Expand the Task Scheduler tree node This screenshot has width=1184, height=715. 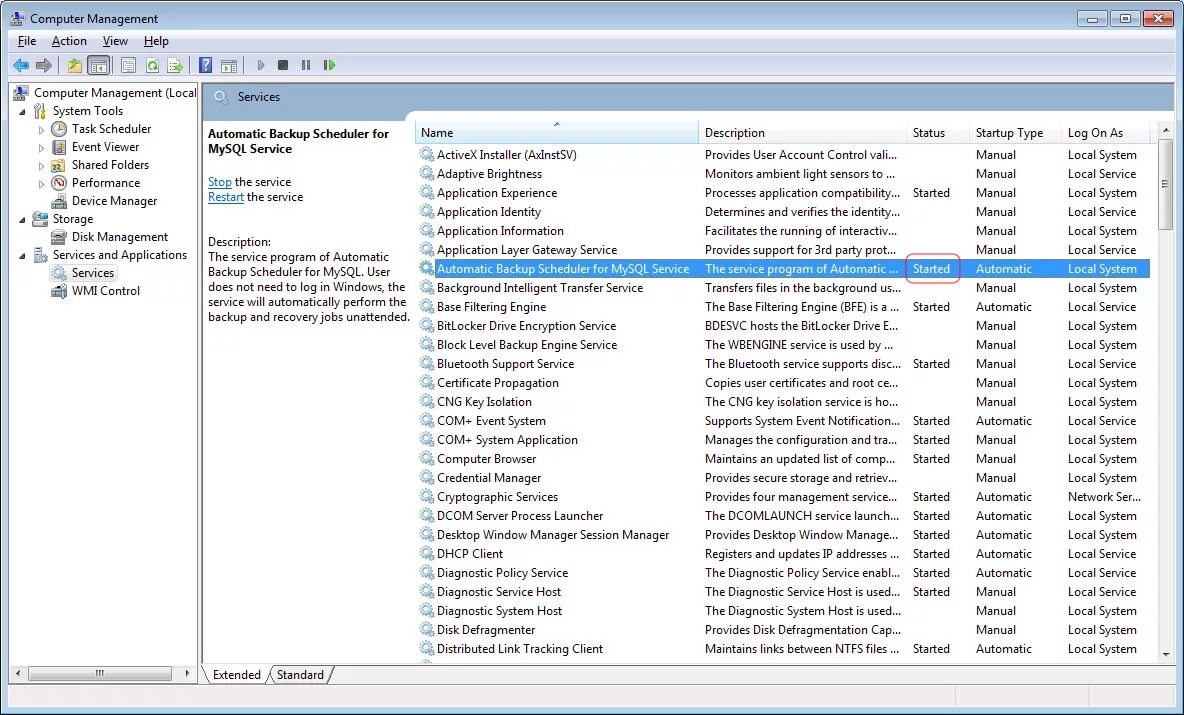tap(41, 128)
